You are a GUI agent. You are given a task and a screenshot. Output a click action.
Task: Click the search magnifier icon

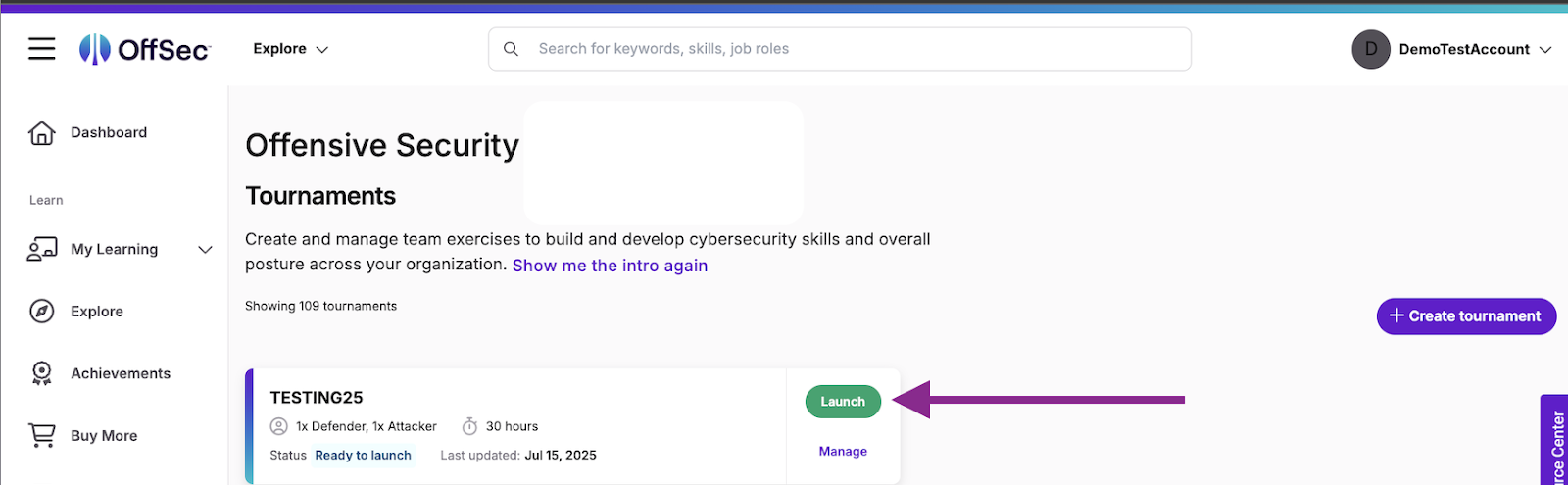click(x=511, y=49)
